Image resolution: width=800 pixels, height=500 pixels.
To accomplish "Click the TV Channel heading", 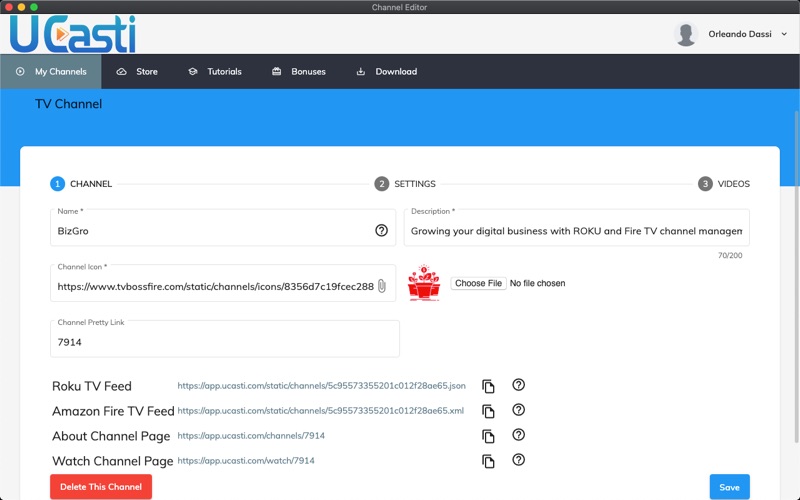I will (68, 104).
